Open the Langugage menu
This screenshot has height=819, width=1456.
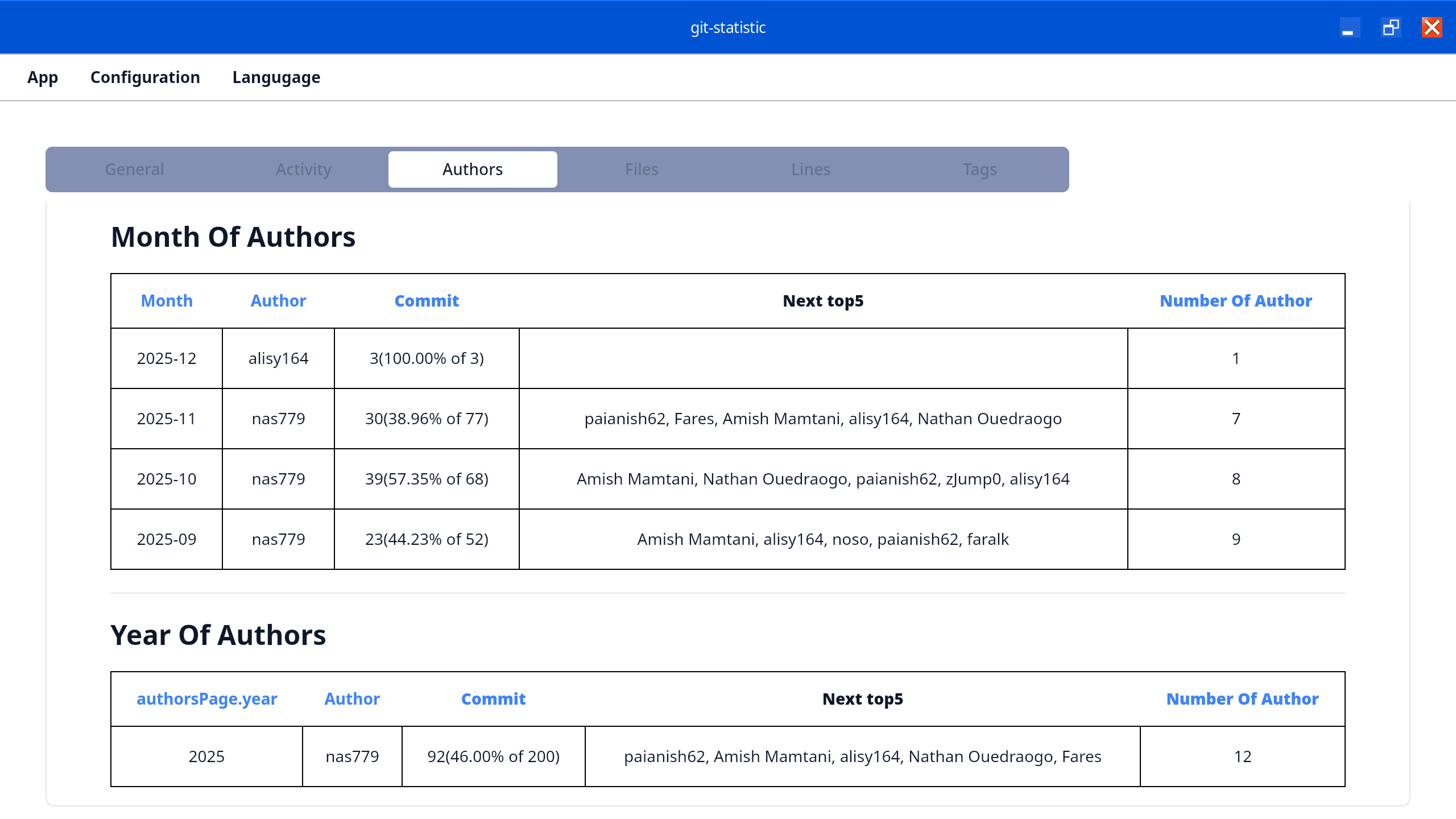click(x=276, y=77)
